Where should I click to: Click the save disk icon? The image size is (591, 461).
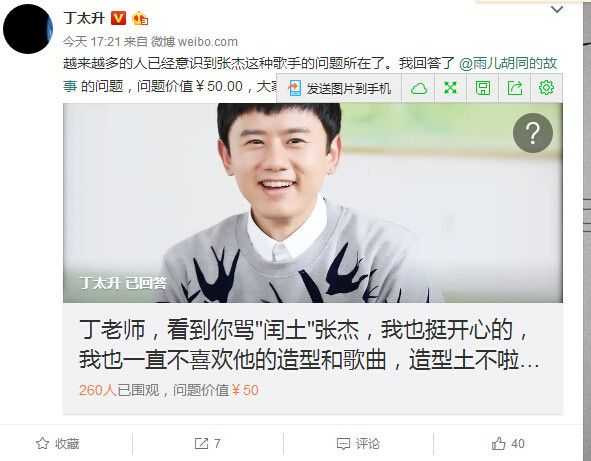click(x=483, y=88)
